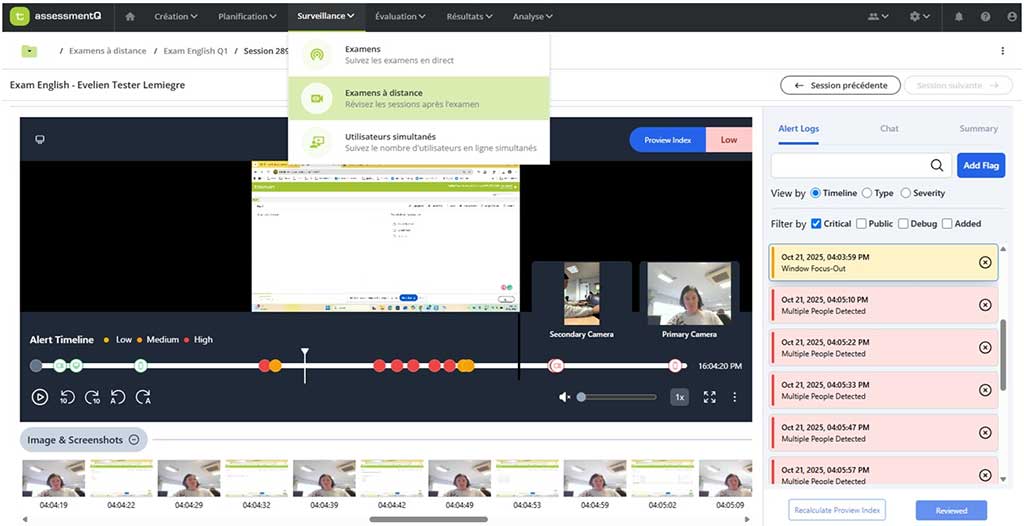
Task: Open the Exam English Q1 breadcrumb
Action: (195, 51)
